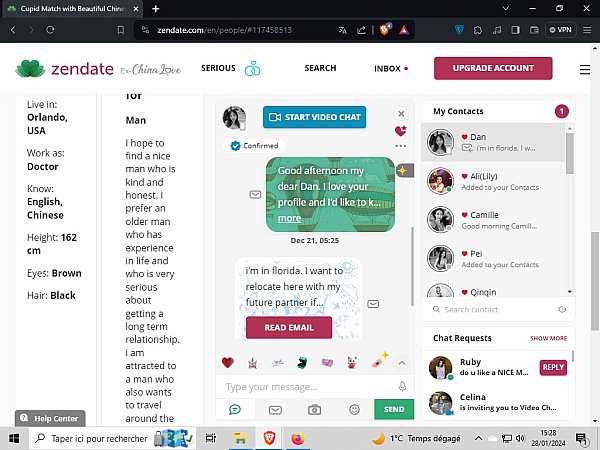Send the teal robot sticker
Viewport: 600px width, 450px height.
coord(302,362)
